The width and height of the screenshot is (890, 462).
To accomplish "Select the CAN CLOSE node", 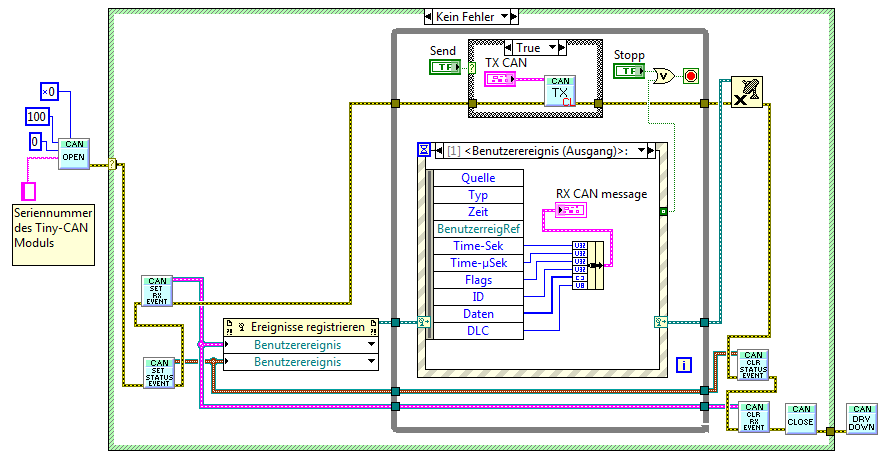I will (801, 418).
